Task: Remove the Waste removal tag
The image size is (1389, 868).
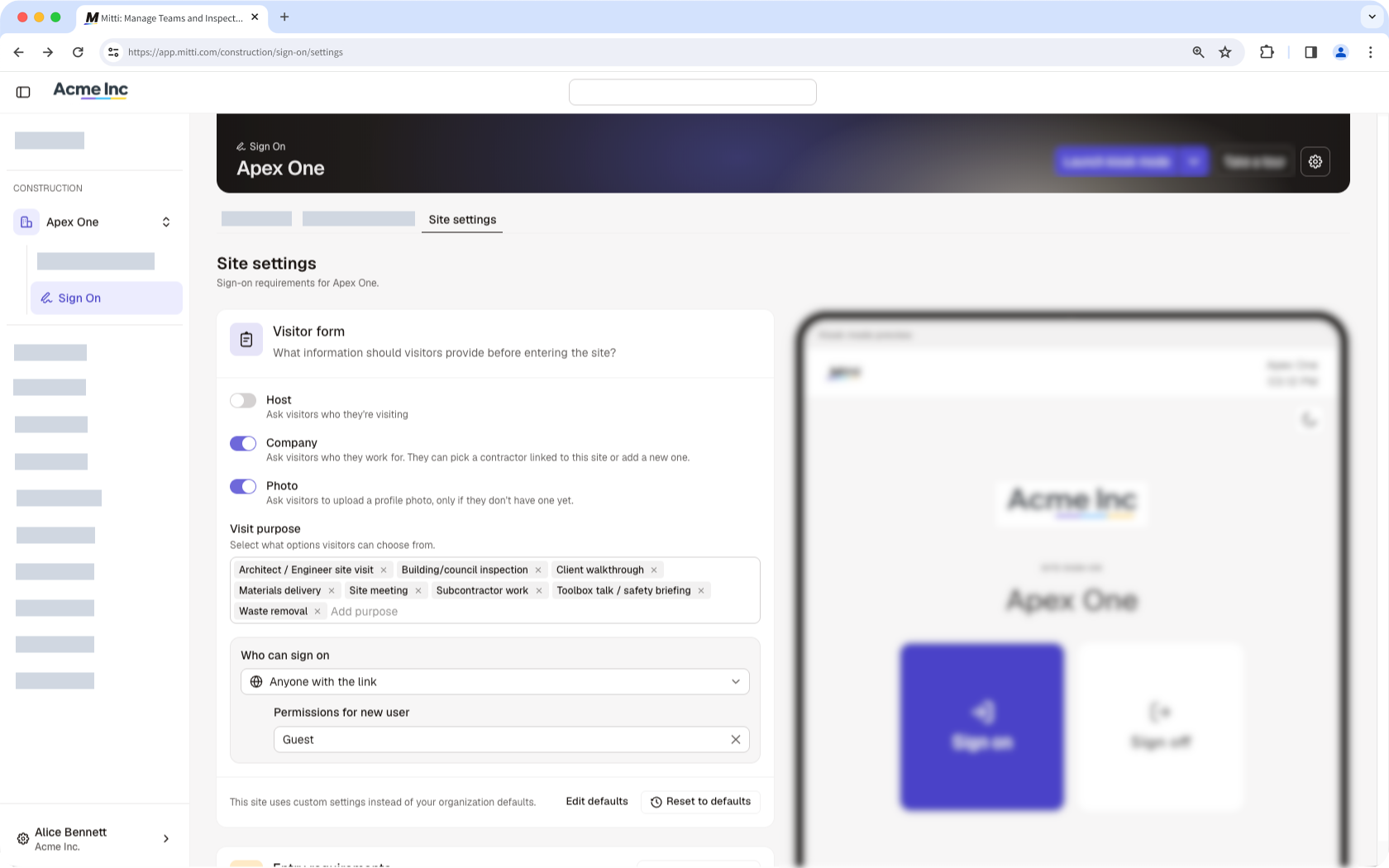Action: [317, 612]
